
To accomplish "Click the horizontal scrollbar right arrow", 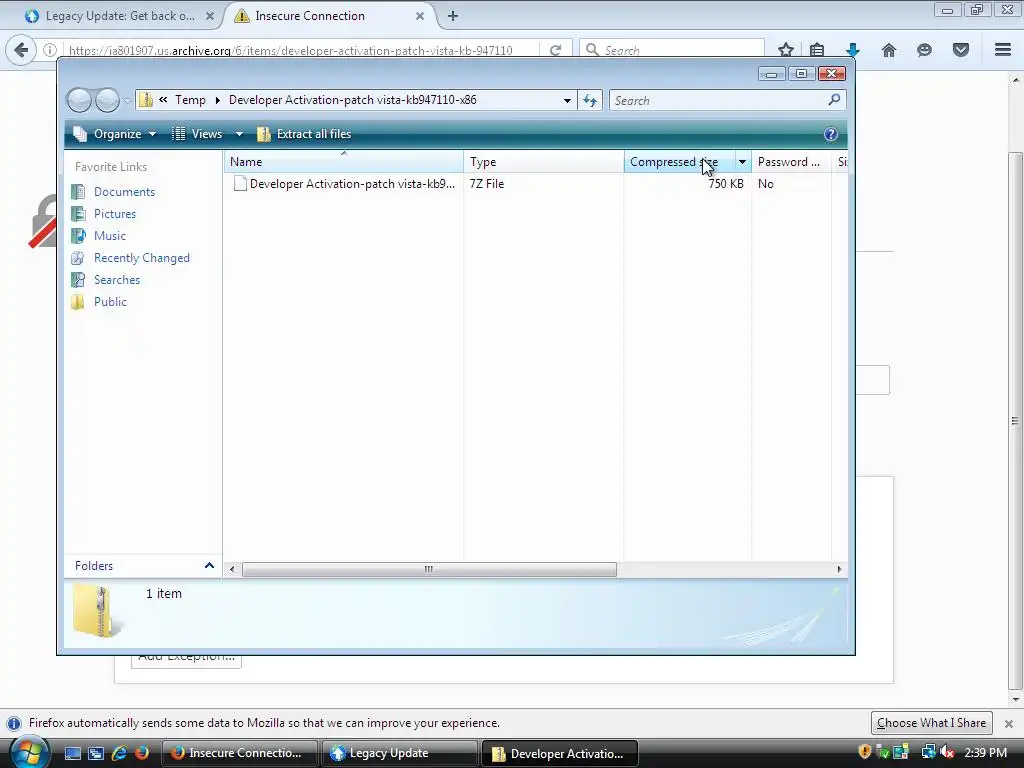I will point(839,569).
